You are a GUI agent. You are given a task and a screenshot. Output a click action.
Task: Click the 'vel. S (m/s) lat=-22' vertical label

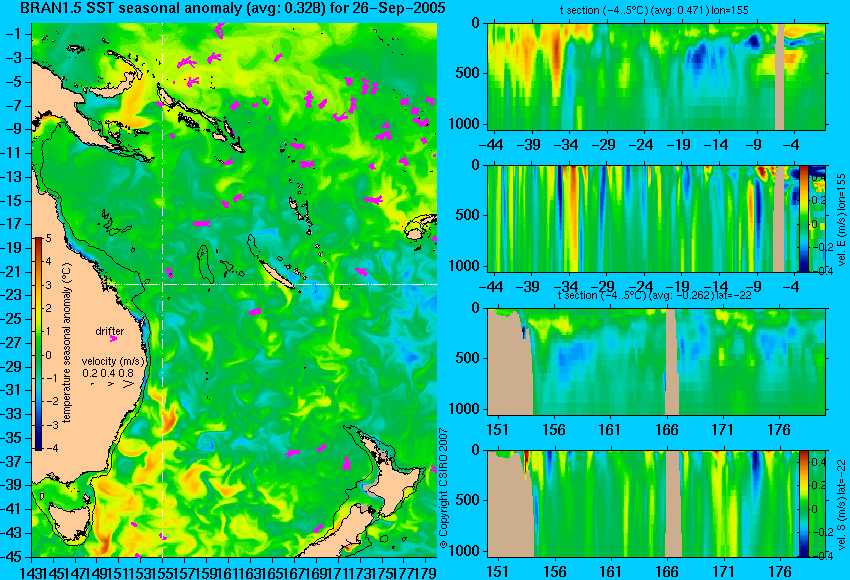tap(841, 504)
